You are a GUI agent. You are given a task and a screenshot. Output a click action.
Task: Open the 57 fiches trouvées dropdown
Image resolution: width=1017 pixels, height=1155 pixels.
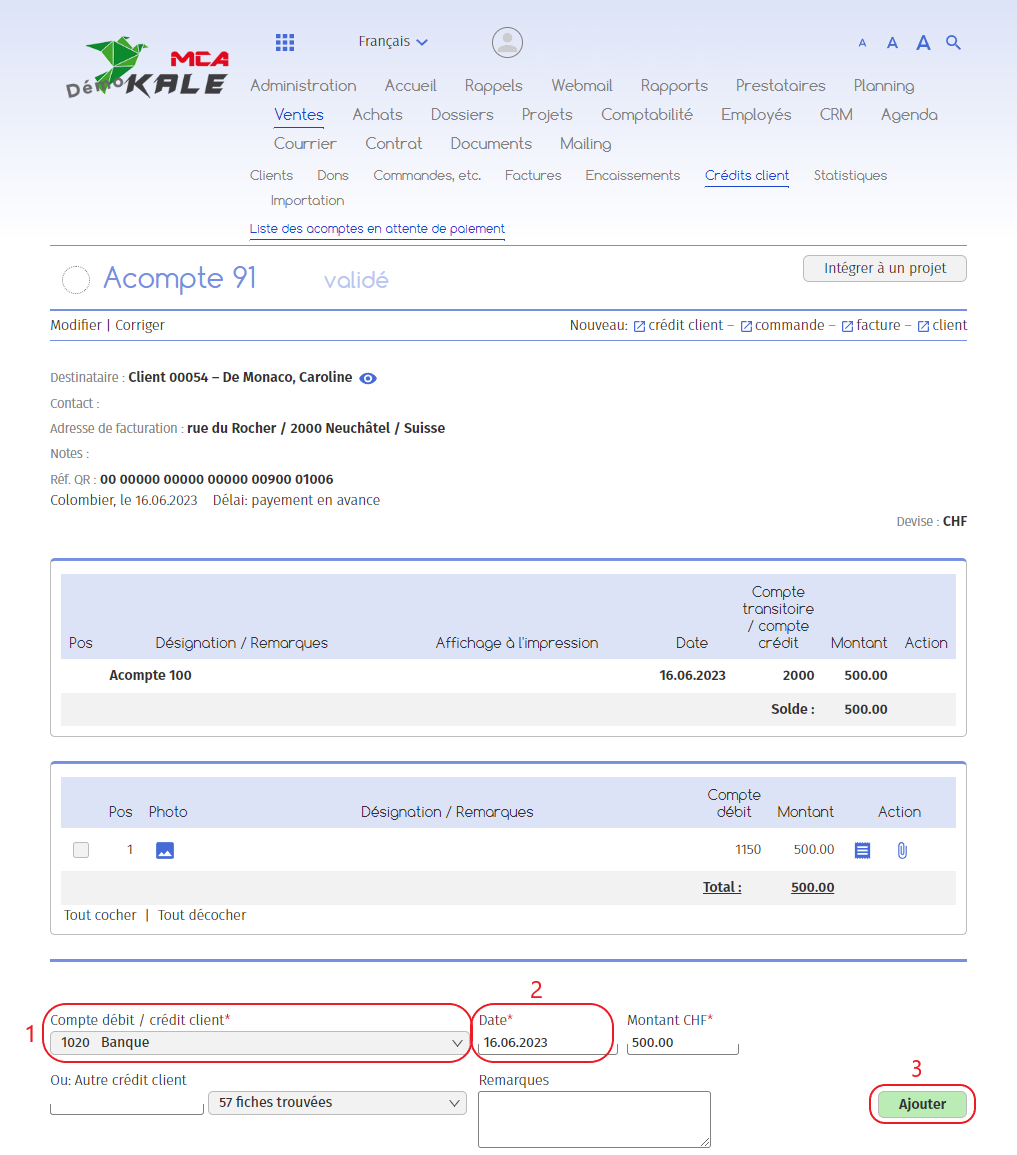click(337, 1102)
